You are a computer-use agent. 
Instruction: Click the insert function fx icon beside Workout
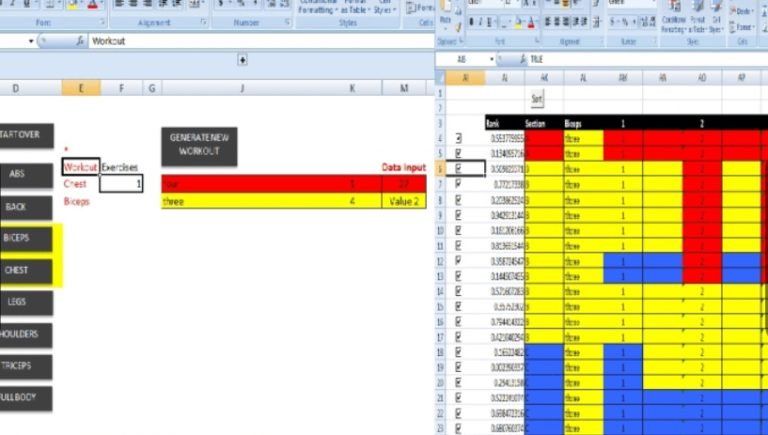79,42
